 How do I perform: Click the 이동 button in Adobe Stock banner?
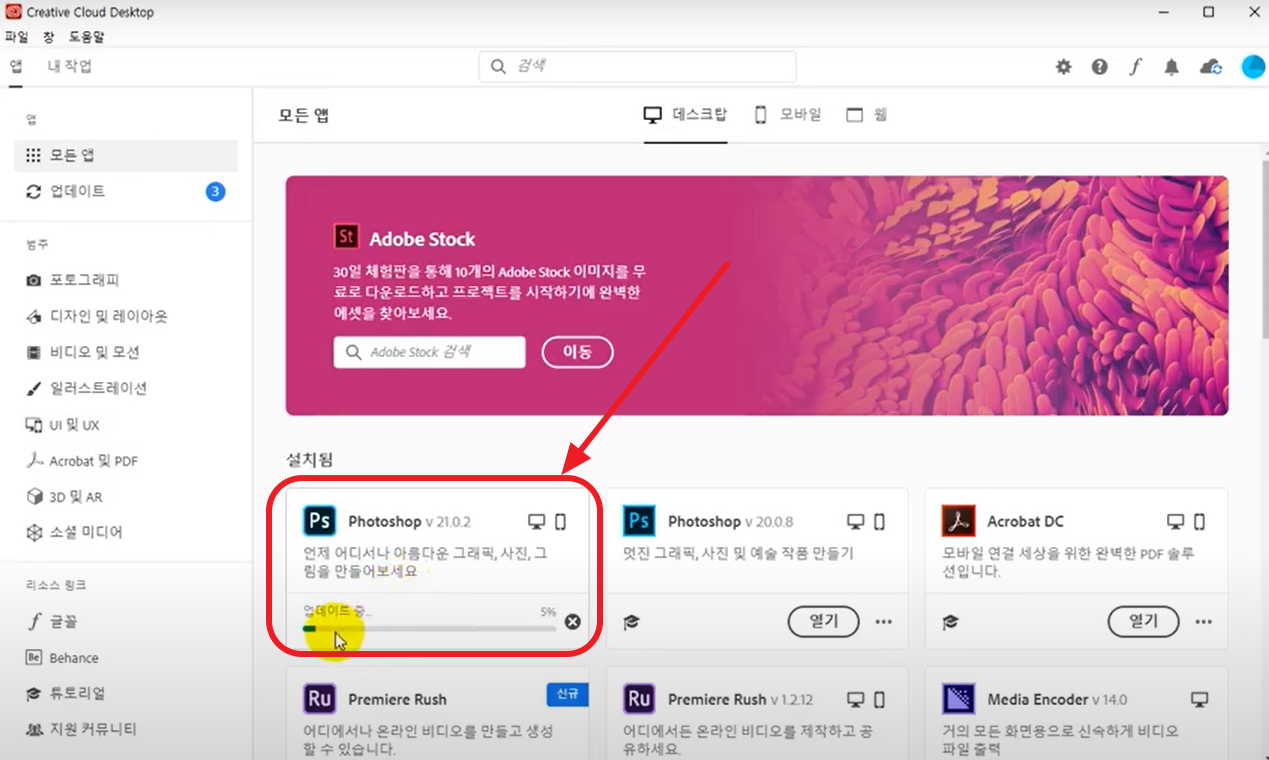click(x=577, y=352)
